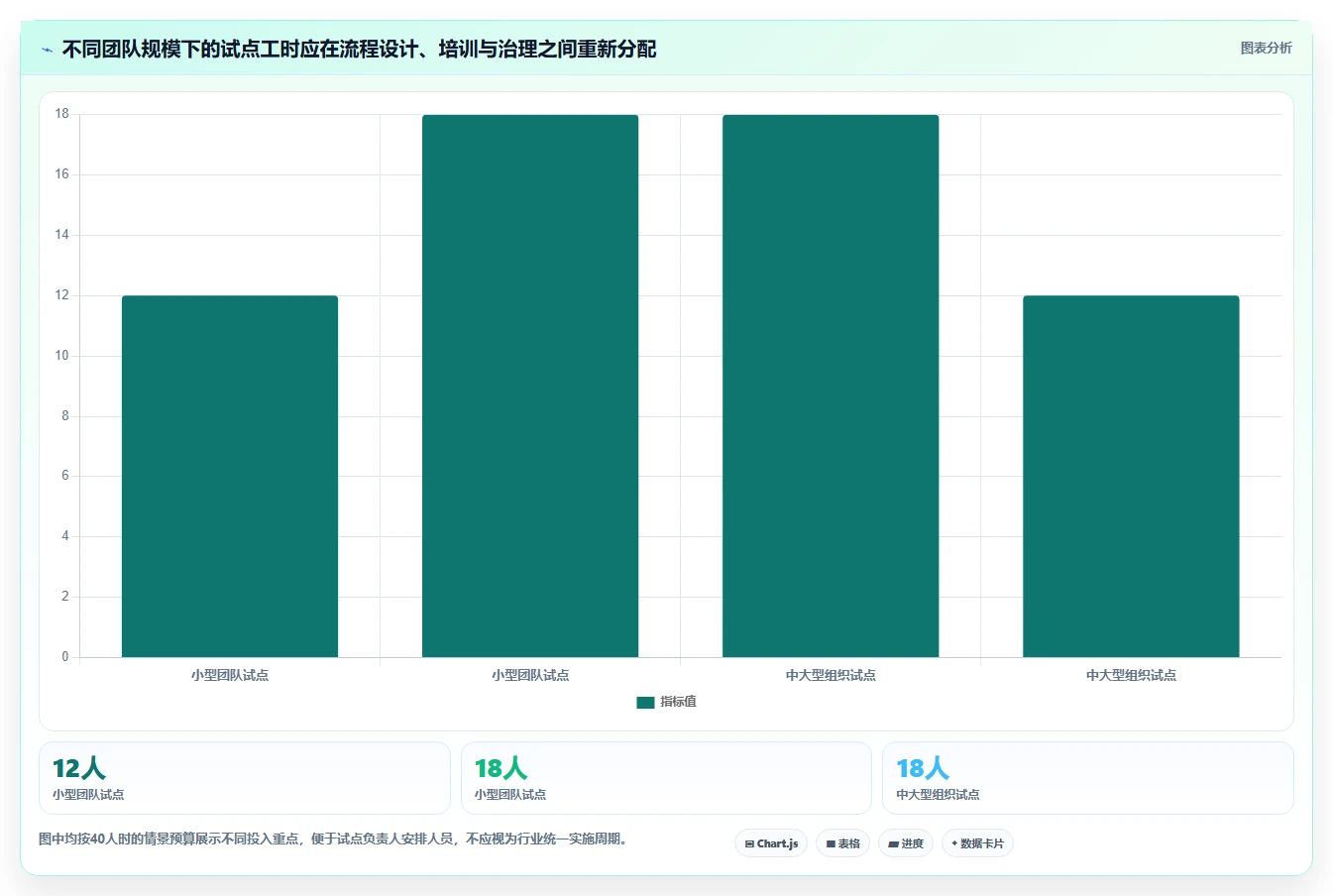1333x896 pixels.
Task: Click the blue 18人 figure for 中大型组织试点
Action: (x=922, y=768)
